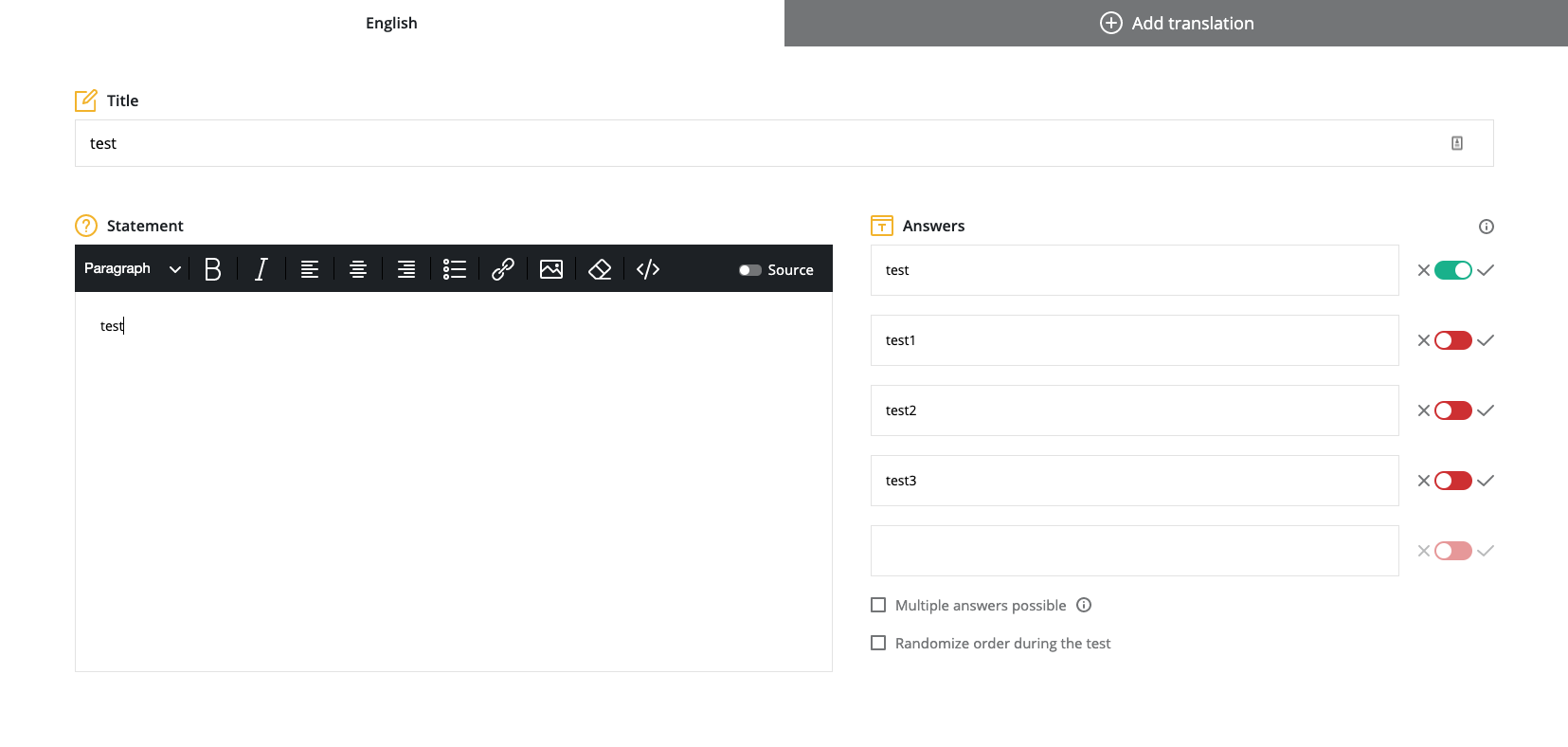
Task: Insert an image into the statement
Action: click(551, 269)
